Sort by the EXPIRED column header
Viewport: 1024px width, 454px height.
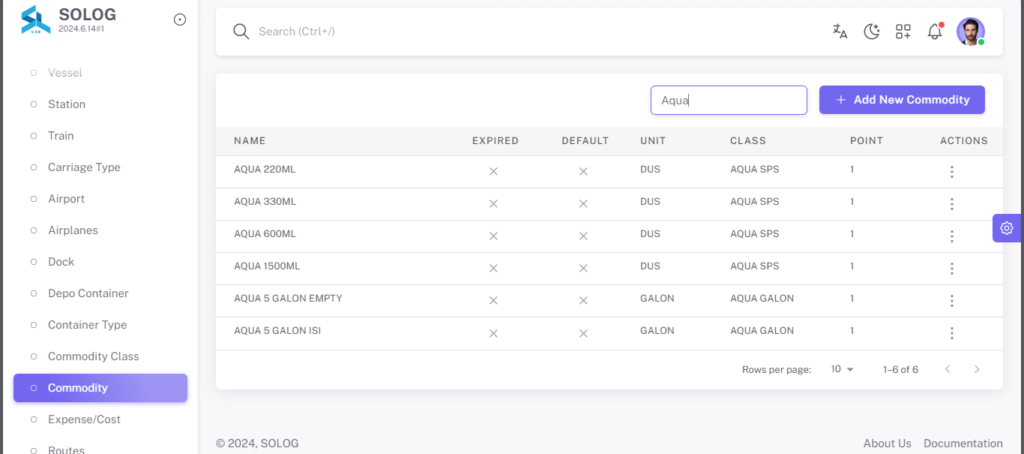tap(495, 140)
